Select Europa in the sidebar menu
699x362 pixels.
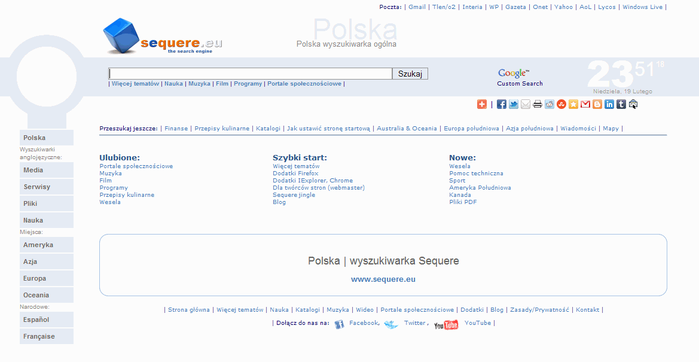[x=46, y=278]
